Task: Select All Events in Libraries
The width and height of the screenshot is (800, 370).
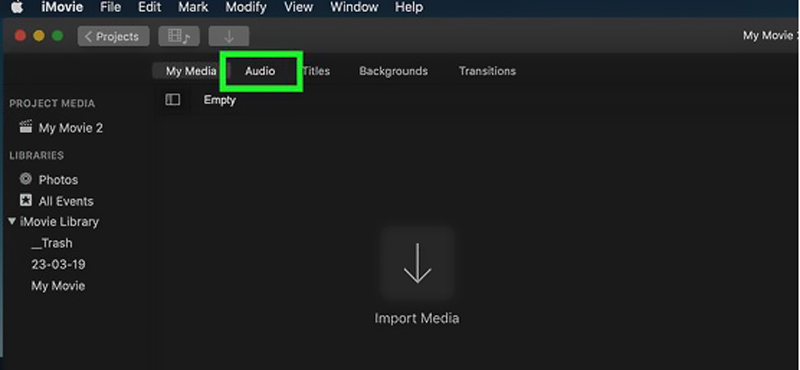Action: pos(66,201)
